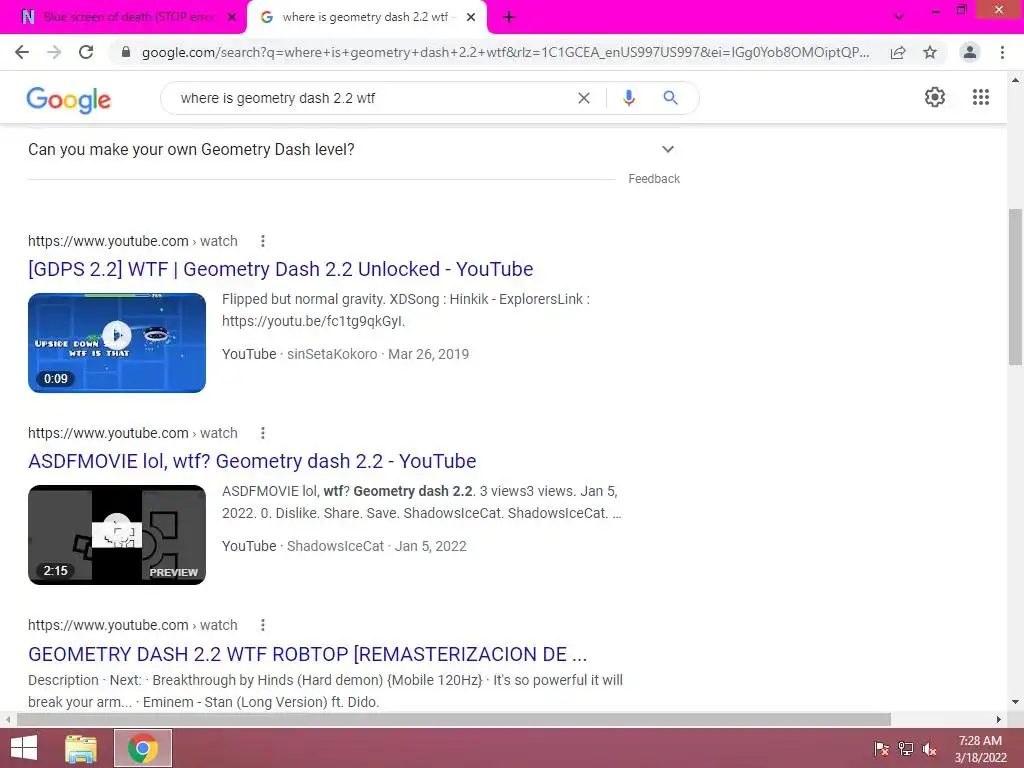The width and height of the screenshot is (1024, 768).
Task: Open more options for GDPS 2.2 result
Action: (263, 241)
